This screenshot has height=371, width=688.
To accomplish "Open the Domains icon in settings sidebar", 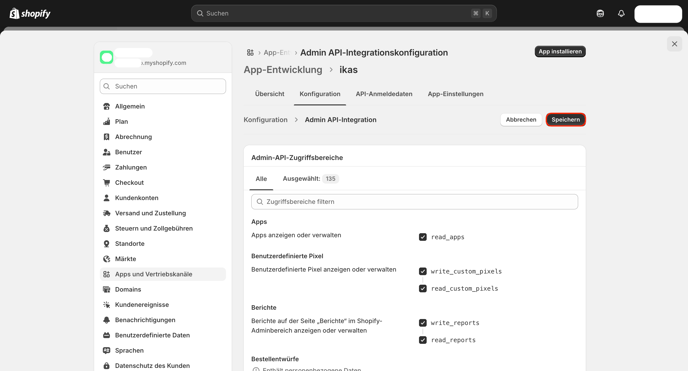I will tap(106, 289).
